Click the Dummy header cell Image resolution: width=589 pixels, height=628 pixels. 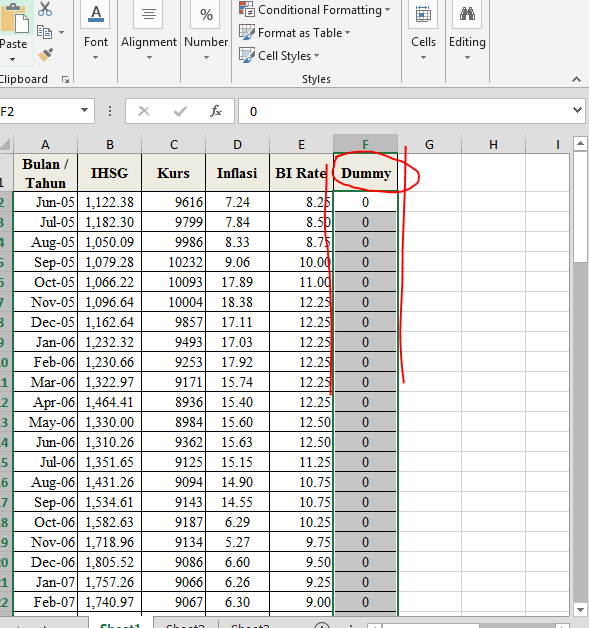366,173
